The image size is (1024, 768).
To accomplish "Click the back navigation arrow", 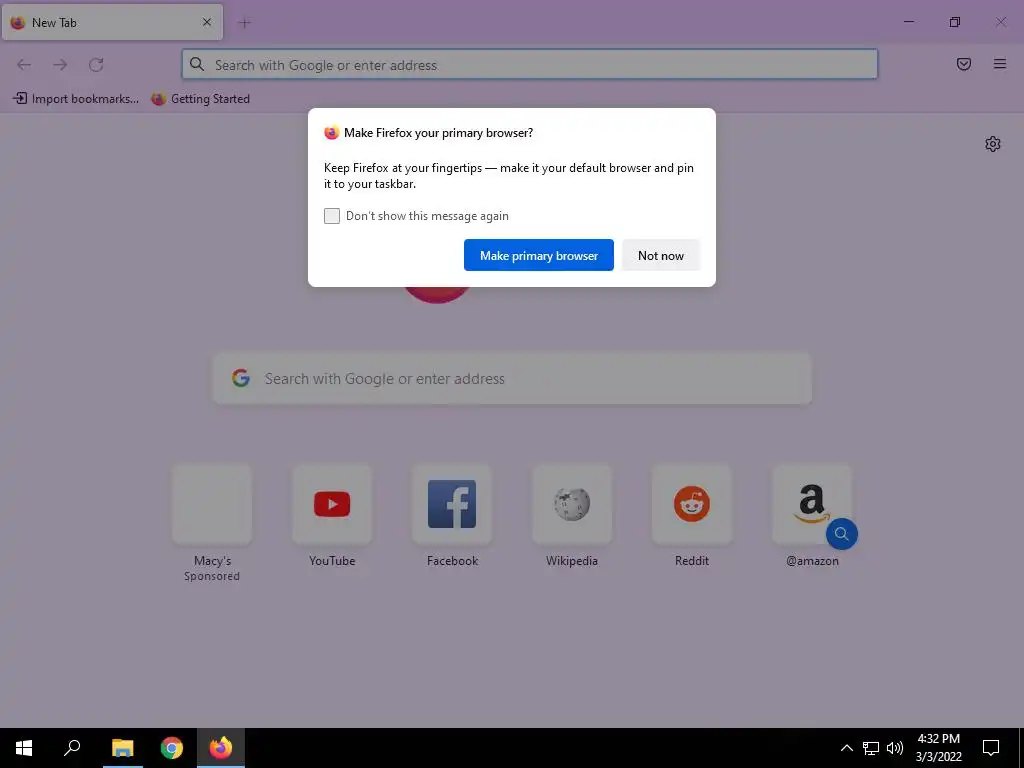I will click(x=24, y=65).
